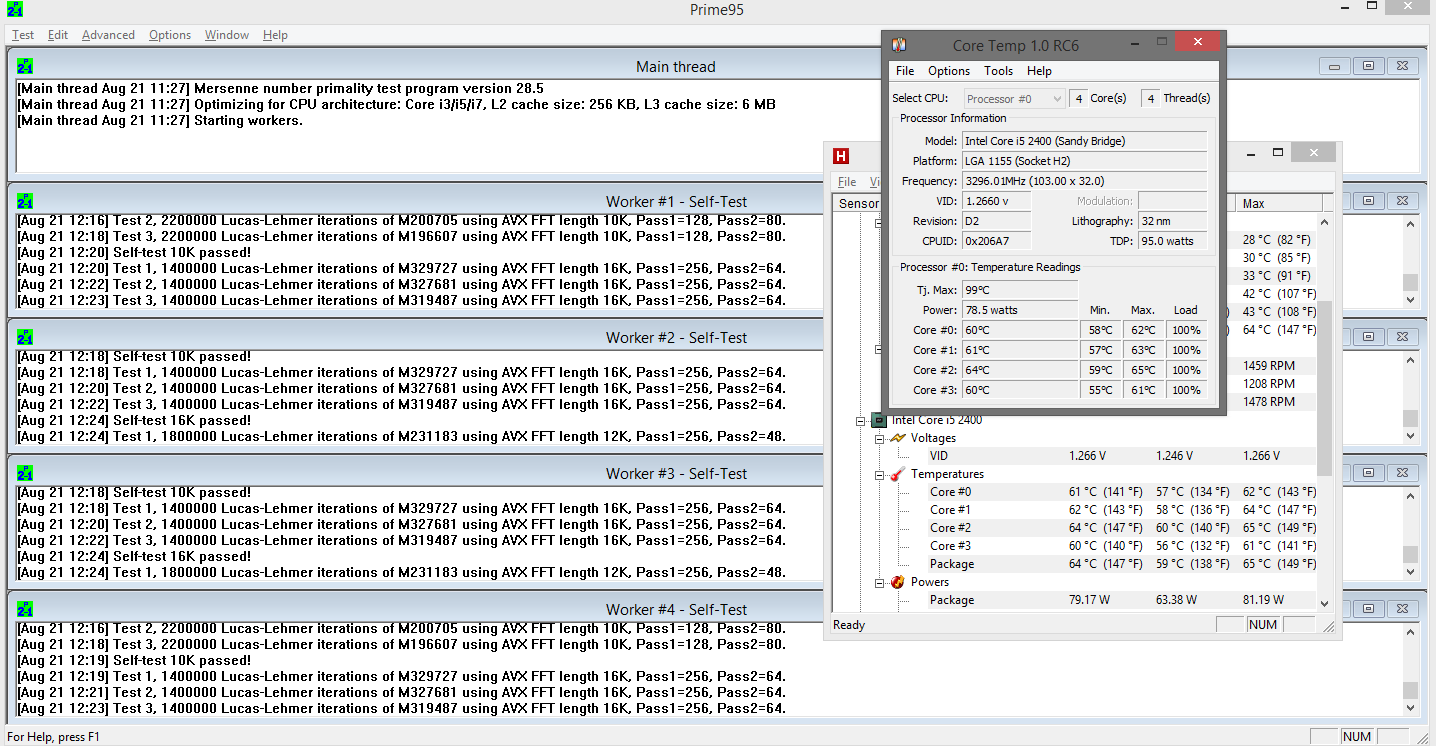Click the Sensor column header in HWMonitor
The image size is (1436, 746).
[858, 203]
